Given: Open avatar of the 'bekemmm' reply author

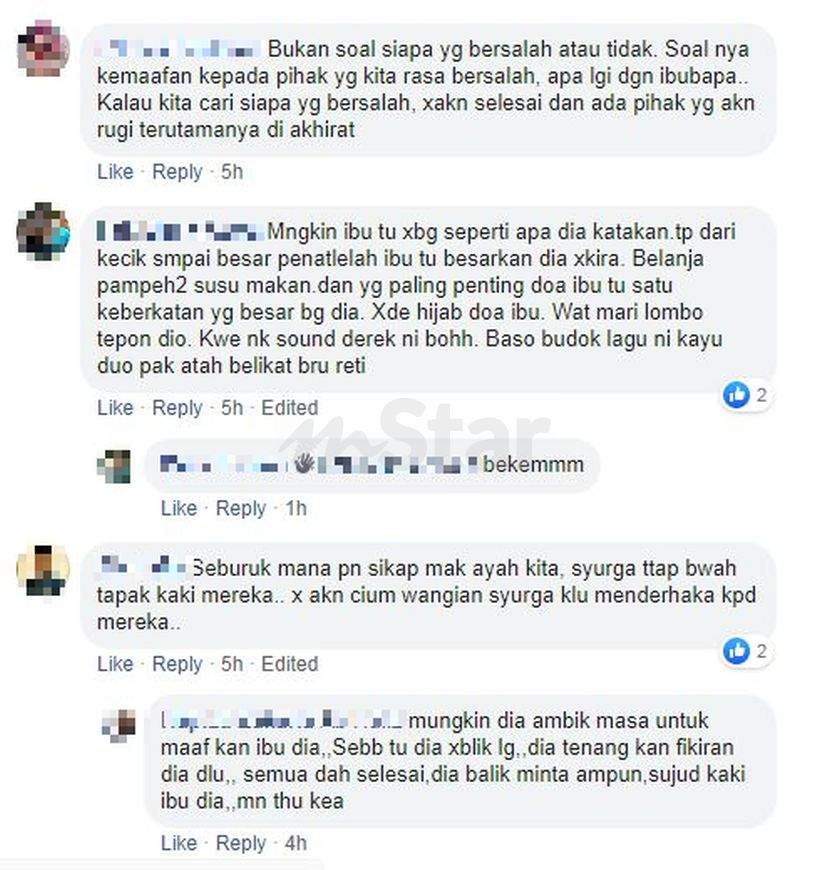Looking at the screenshot, I should [114, 466].
